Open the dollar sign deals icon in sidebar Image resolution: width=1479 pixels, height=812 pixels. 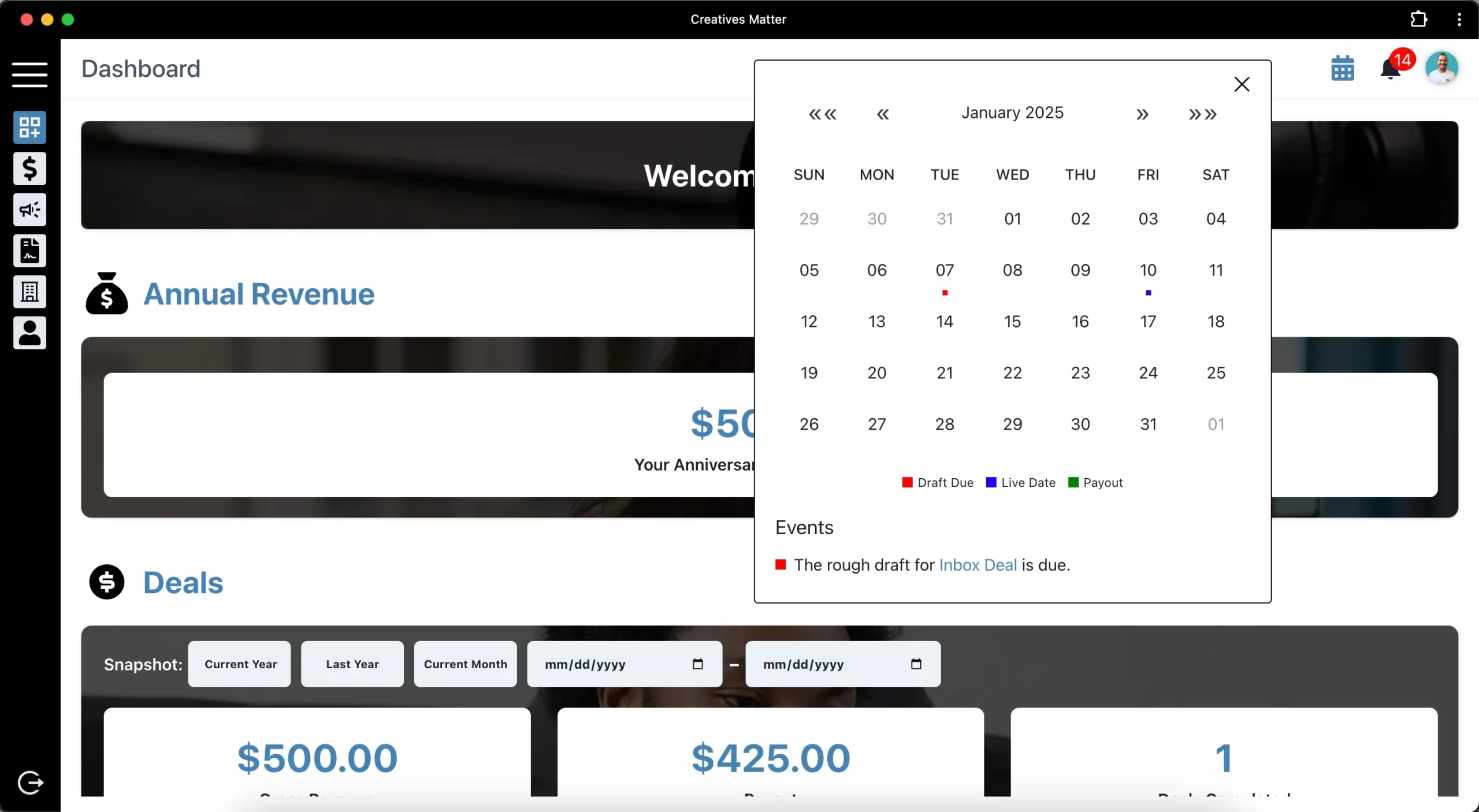coord(29,169)
